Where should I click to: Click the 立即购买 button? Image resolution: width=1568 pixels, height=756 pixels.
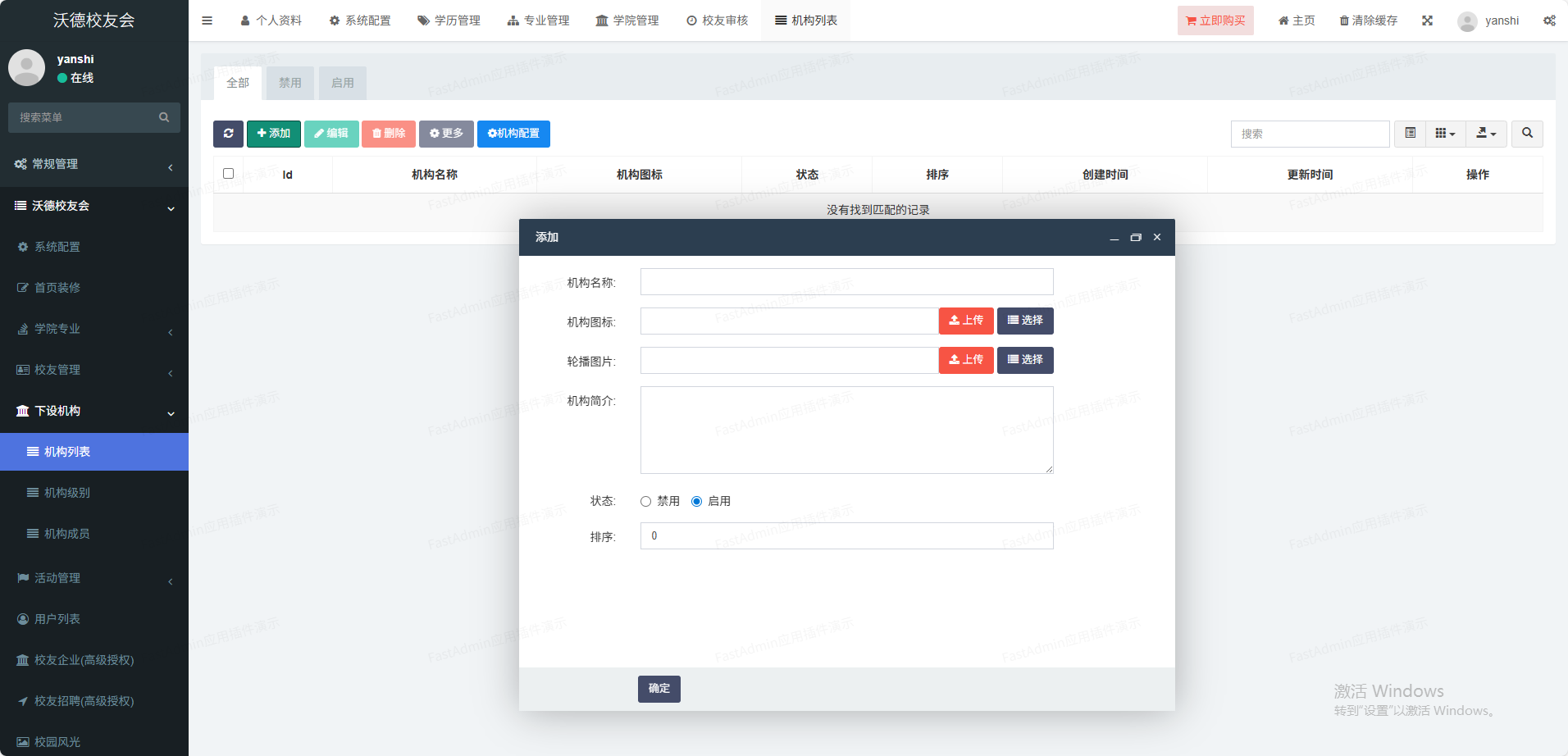point(1215,20)
